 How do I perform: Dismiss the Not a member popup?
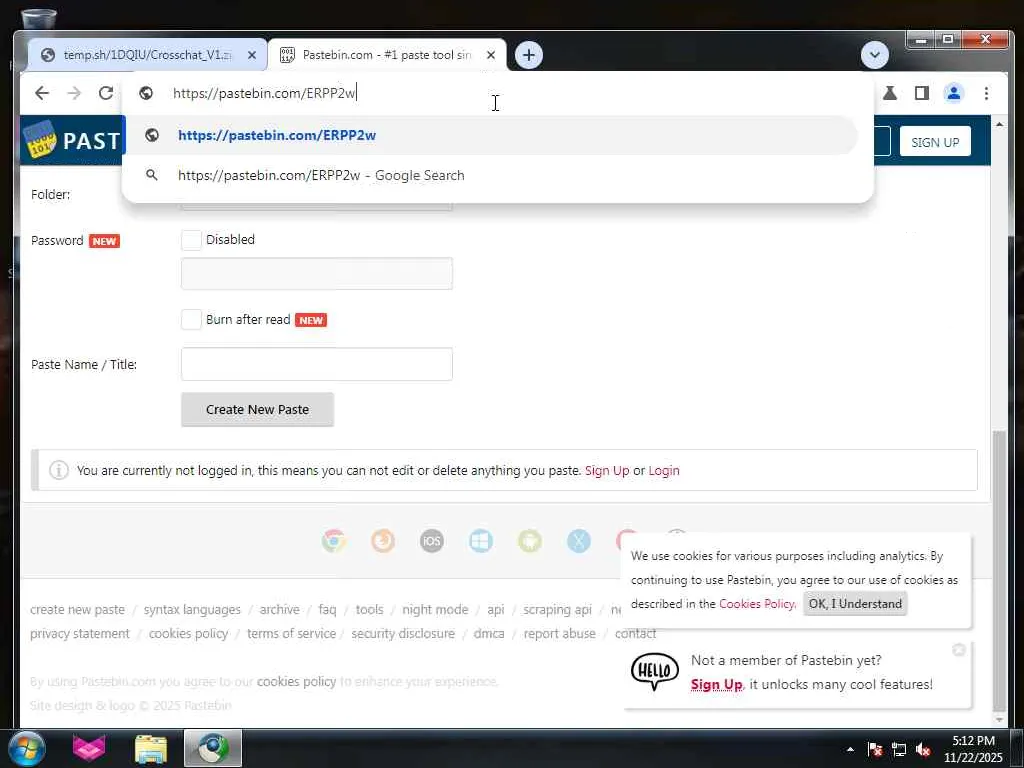(x=959, y=649)
